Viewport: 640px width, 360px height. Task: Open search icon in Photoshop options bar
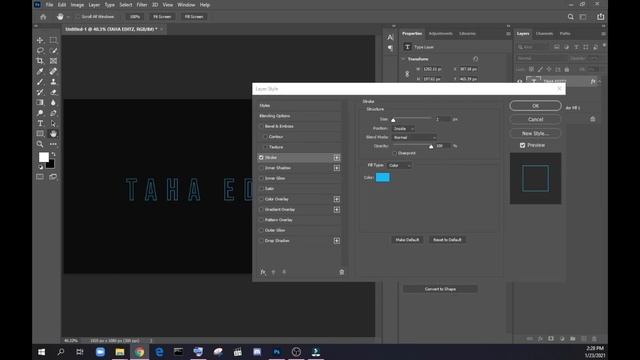(571, 17)
